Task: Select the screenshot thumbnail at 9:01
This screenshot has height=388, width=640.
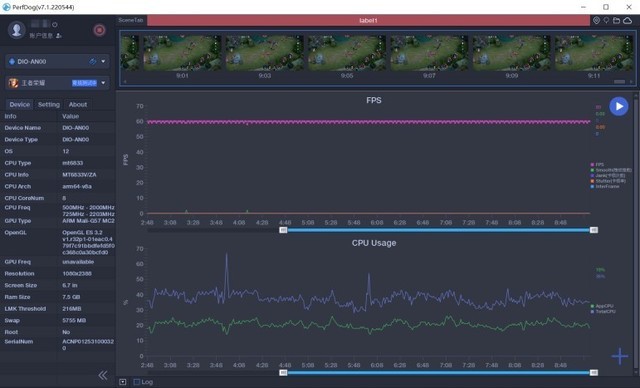Action: coord(182,53)
